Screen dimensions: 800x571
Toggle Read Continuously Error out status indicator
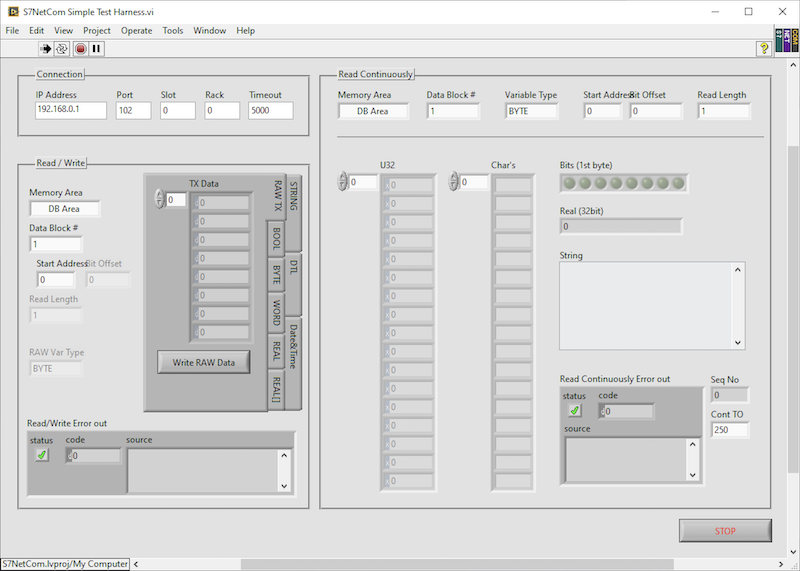click(574, 410)
